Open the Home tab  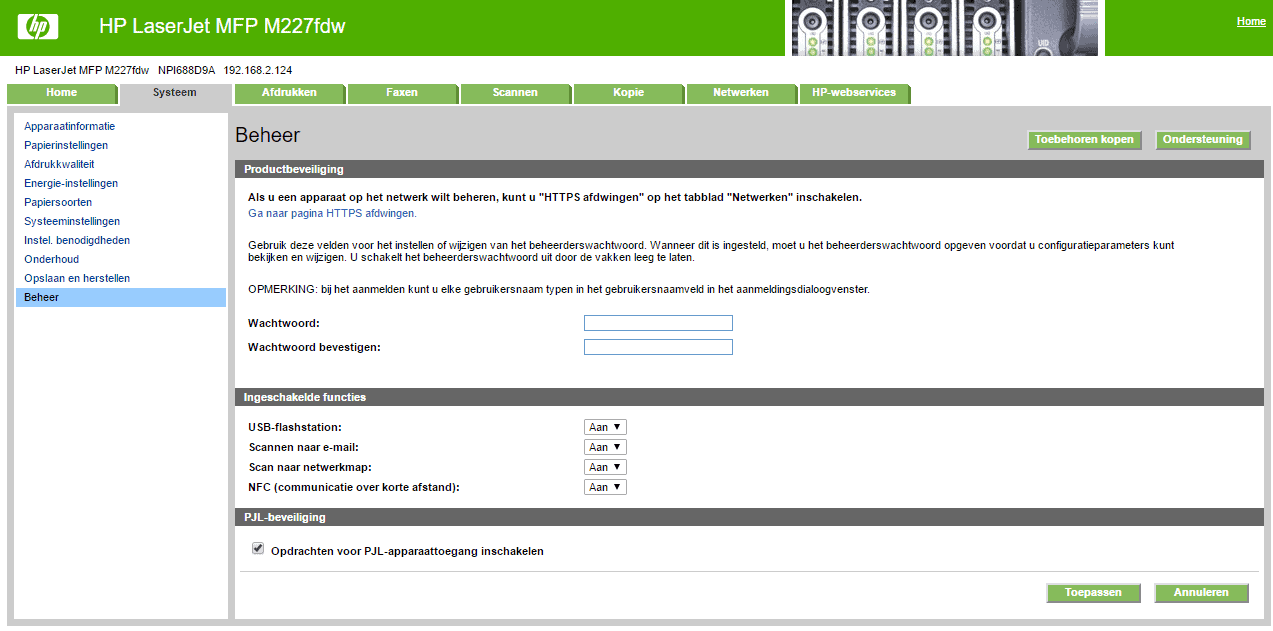coord(61,93)
